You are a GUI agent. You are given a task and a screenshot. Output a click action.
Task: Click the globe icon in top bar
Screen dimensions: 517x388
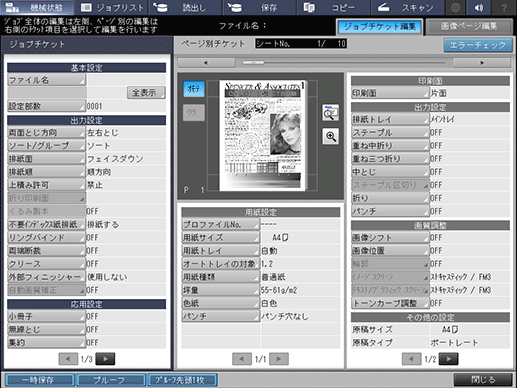(x=456, y=7)
